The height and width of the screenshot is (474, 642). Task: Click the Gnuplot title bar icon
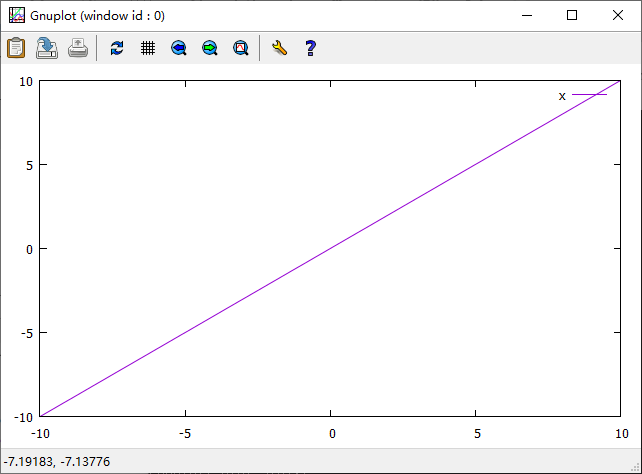coord(17,16)
